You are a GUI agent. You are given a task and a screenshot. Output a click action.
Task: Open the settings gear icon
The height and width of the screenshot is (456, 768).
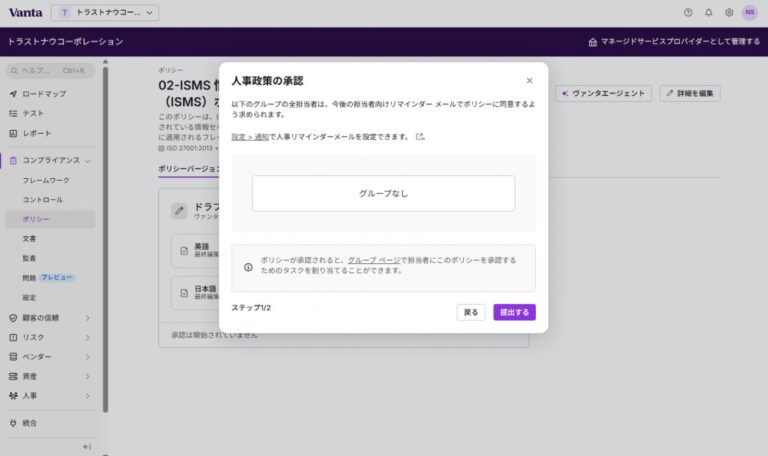click(729, 13)
